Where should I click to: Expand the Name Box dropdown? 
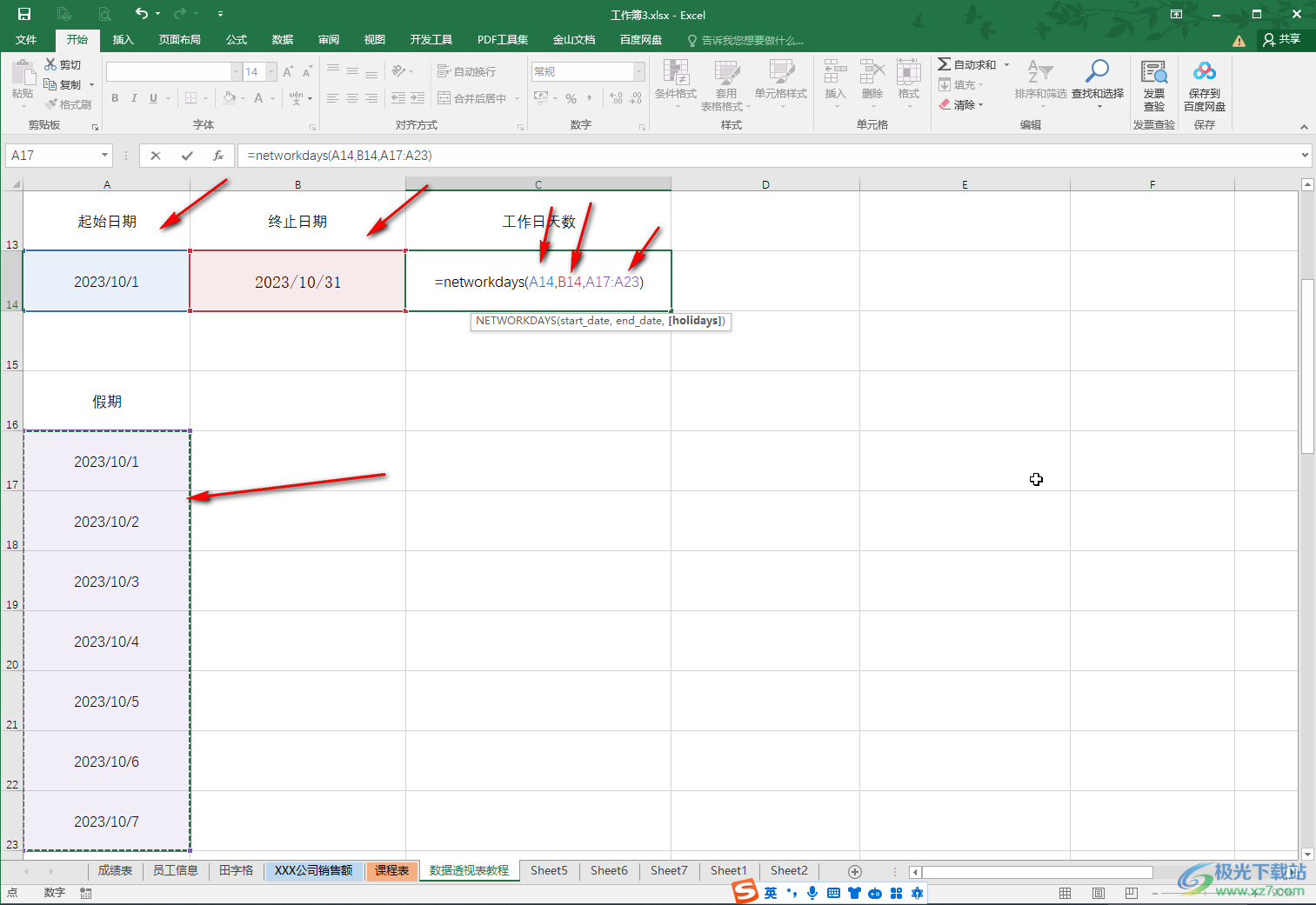coord(105,155)
